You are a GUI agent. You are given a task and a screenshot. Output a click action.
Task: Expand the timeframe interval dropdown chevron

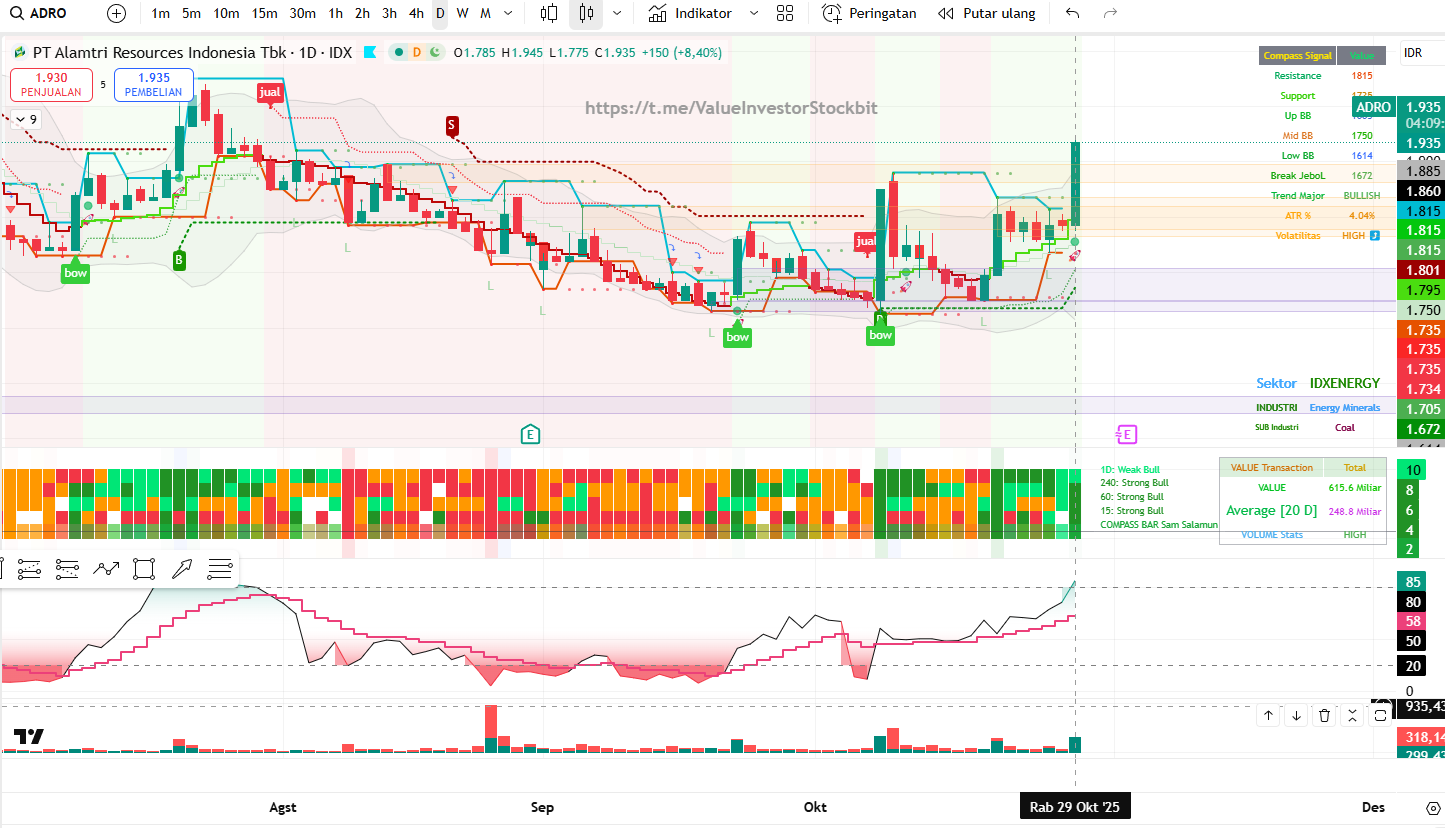[x=508, y=14]
